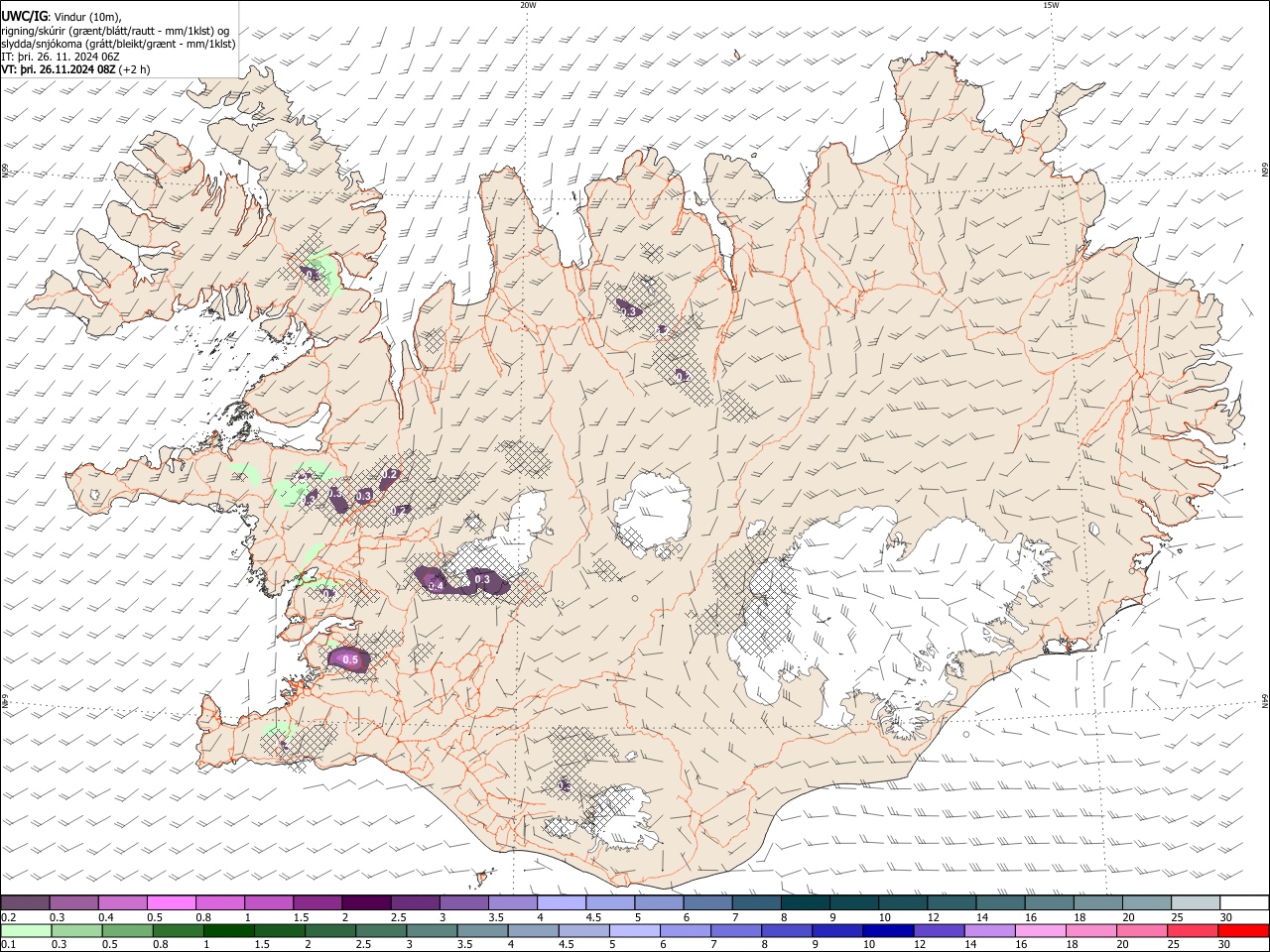Click the upper legend swatch between 12 and 14
This screenshot has height=952, width=1270.
[x=952, y=902]
